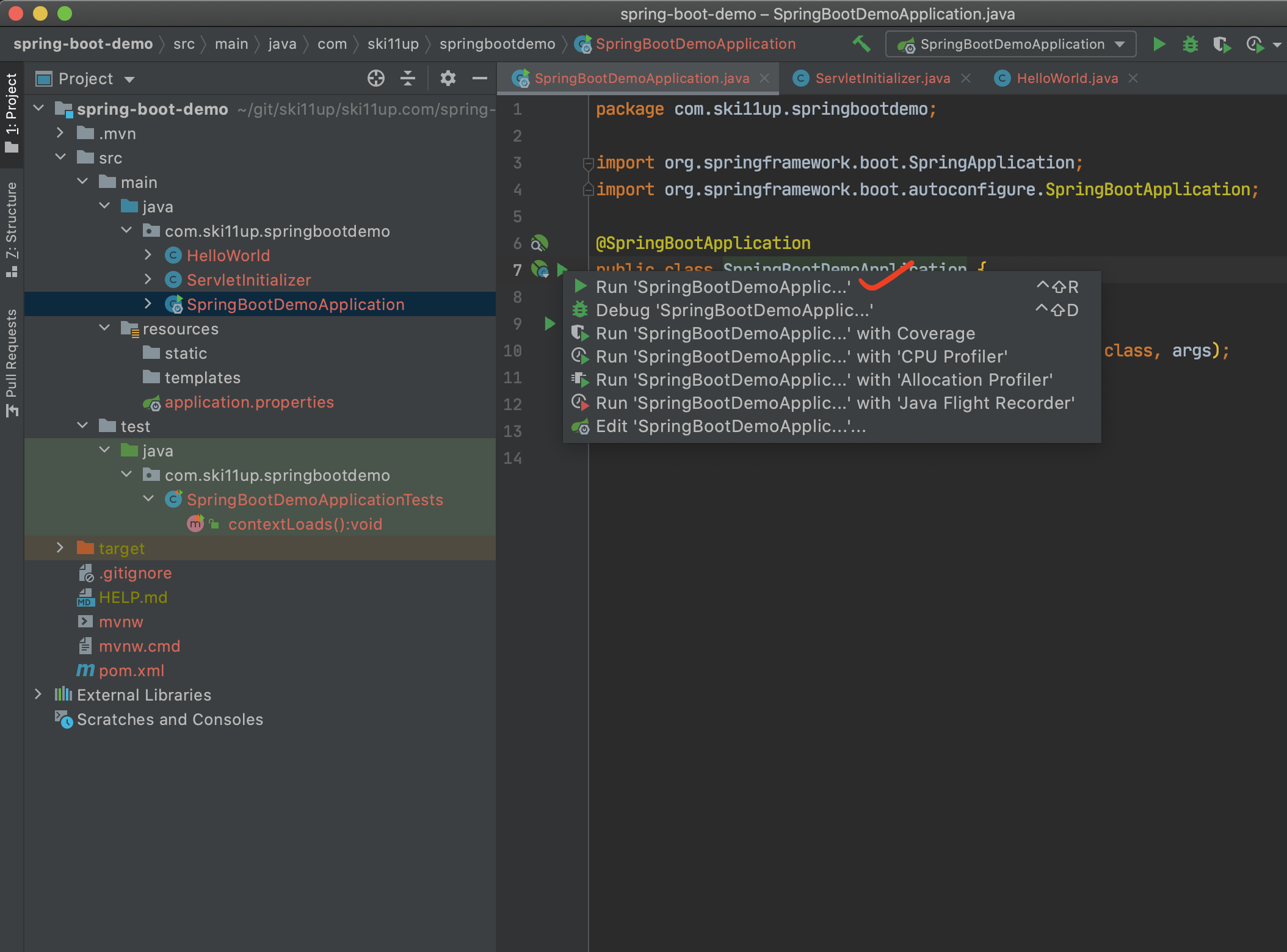Hide the Project panel with minus icon
Viewport: 1287px width, 952px height.
pos(480,78)
